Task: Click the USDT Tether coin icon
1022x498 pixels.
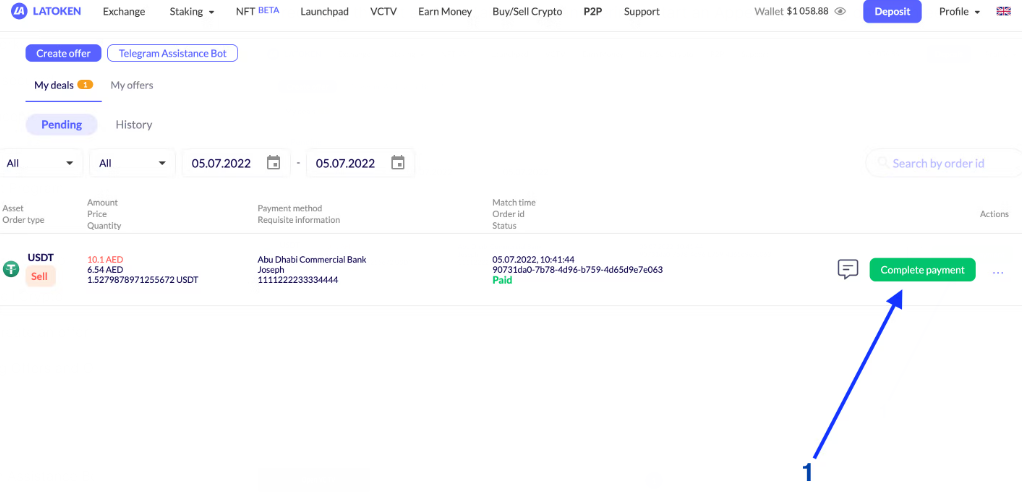Action: (11, 269)
